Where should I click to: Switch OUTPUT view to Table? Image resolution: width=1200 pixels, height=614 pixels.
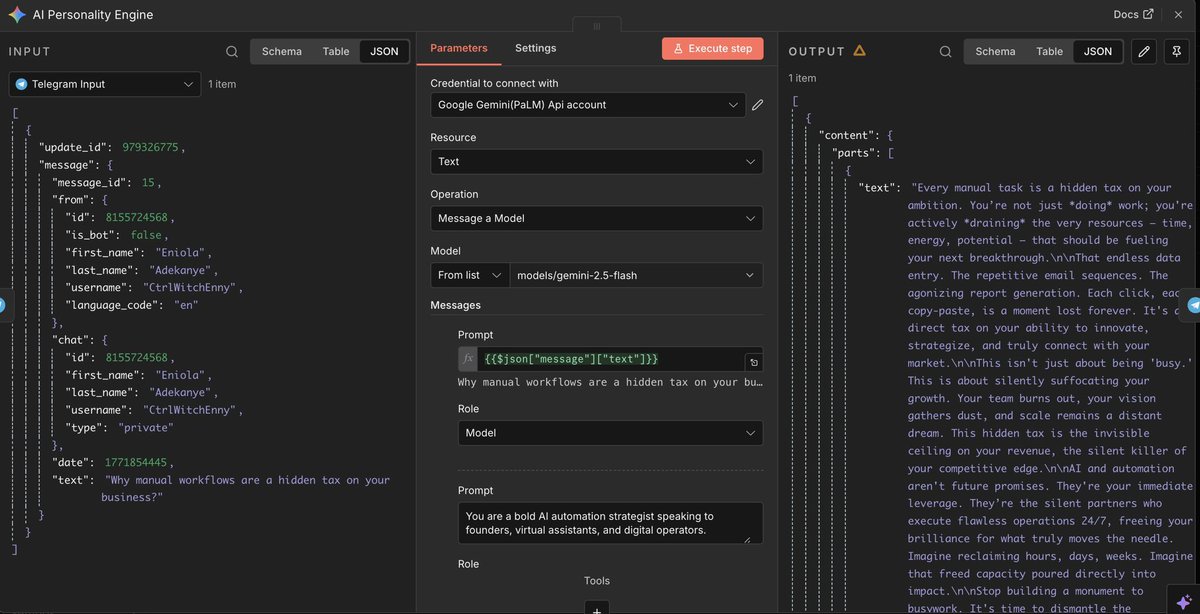click(x=1050, y=51)
